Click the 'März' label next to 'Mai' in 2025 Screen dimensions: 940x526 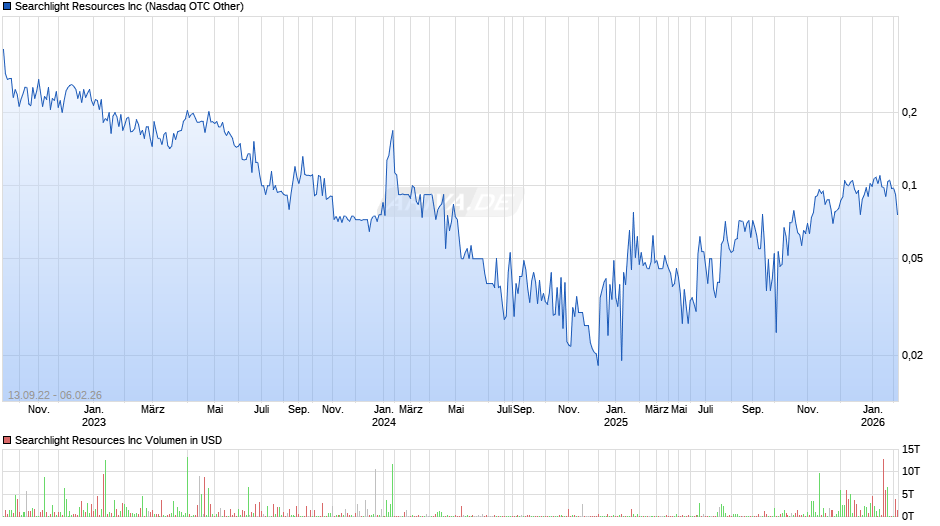pyautogui.click(x=656, y=410)
